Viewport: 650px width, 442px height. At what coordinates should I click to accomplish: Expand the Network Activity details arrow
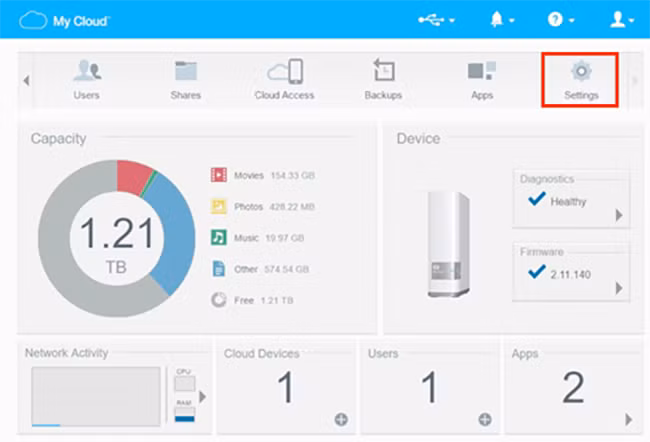pyautogui.click(x=202, y=397)
